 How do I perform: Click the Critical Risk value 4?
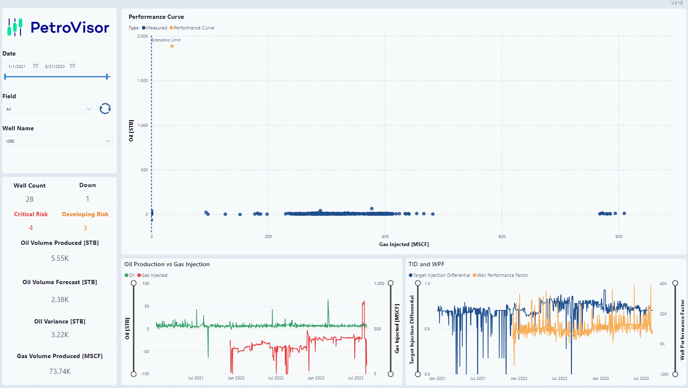(x=31, y=228)
